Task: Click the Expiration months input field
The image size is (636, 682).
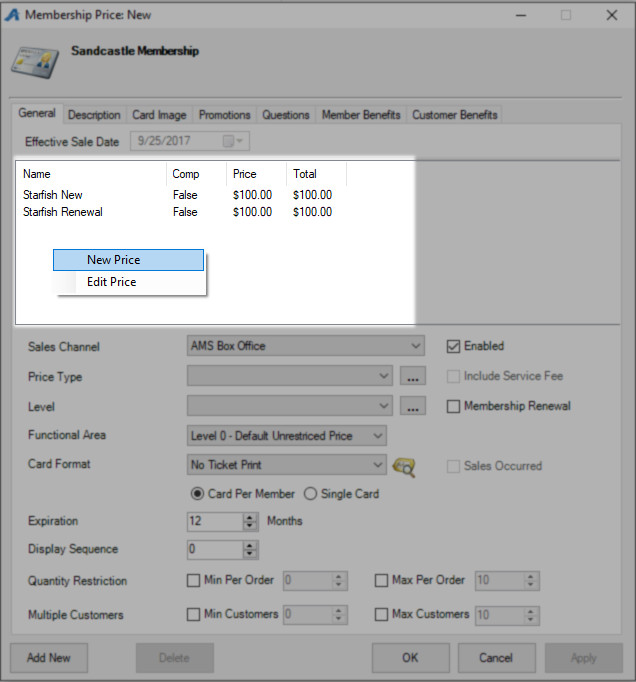Action: point(215,522)
